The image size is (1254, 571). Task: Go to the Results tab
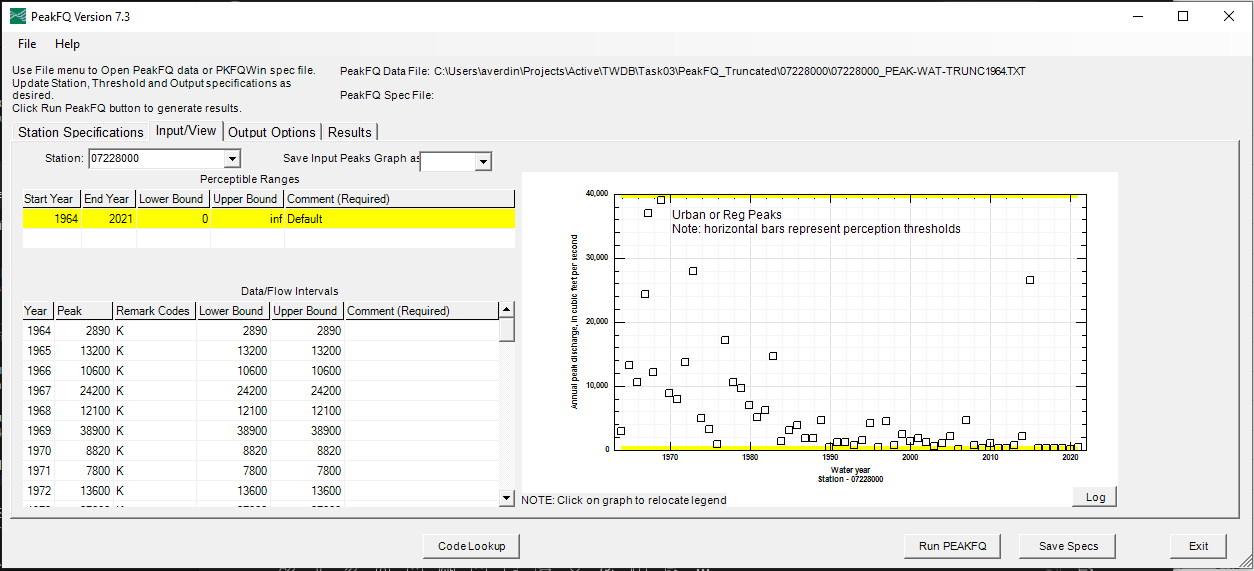350,132
